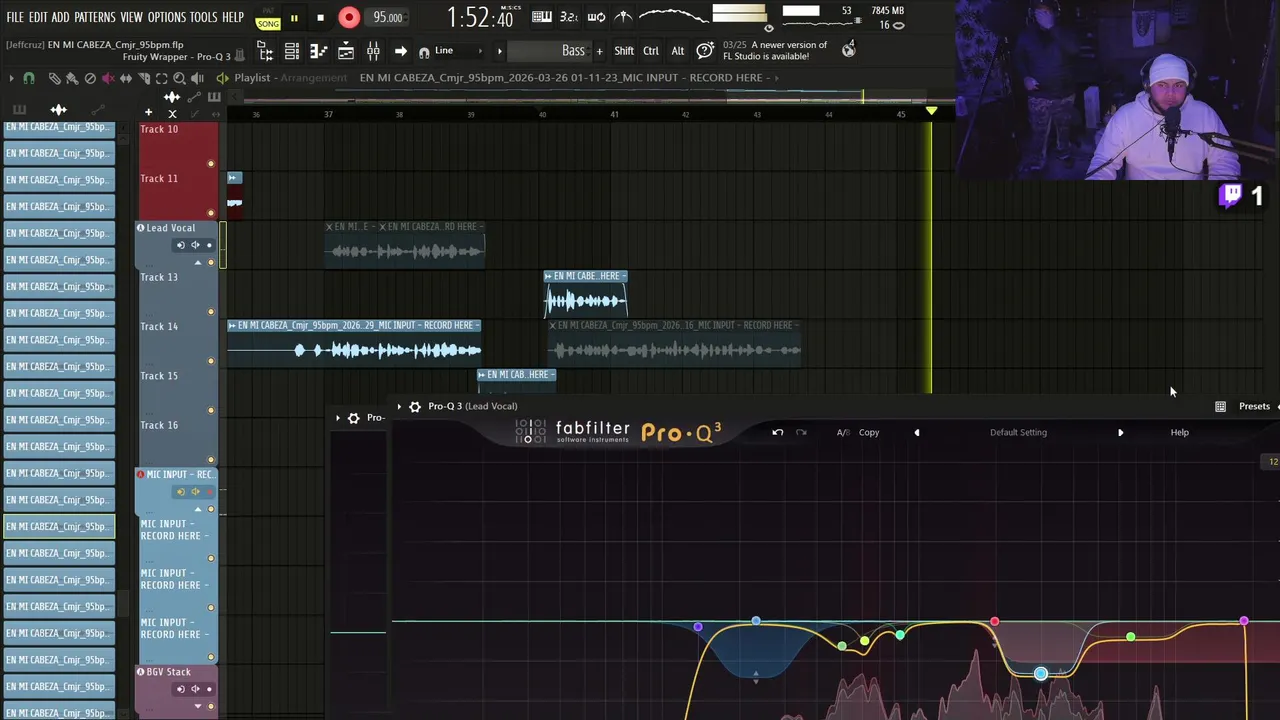Click the 95.000 tempo field
This screenshot has height=720, width=1280.
click(388, 18)
